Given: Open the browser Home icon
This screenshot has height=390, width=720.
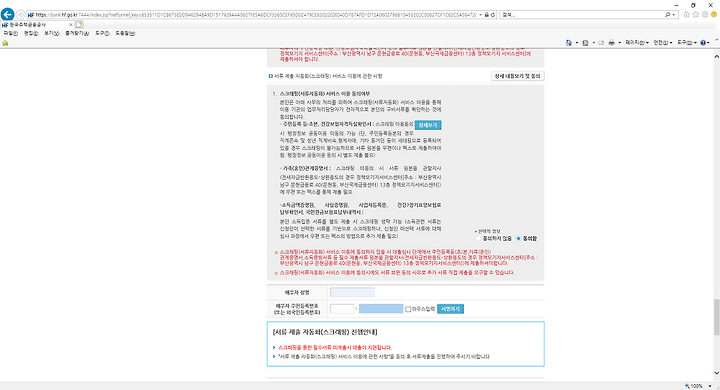Looking at the screenshot, I should (x=686, y=15).
